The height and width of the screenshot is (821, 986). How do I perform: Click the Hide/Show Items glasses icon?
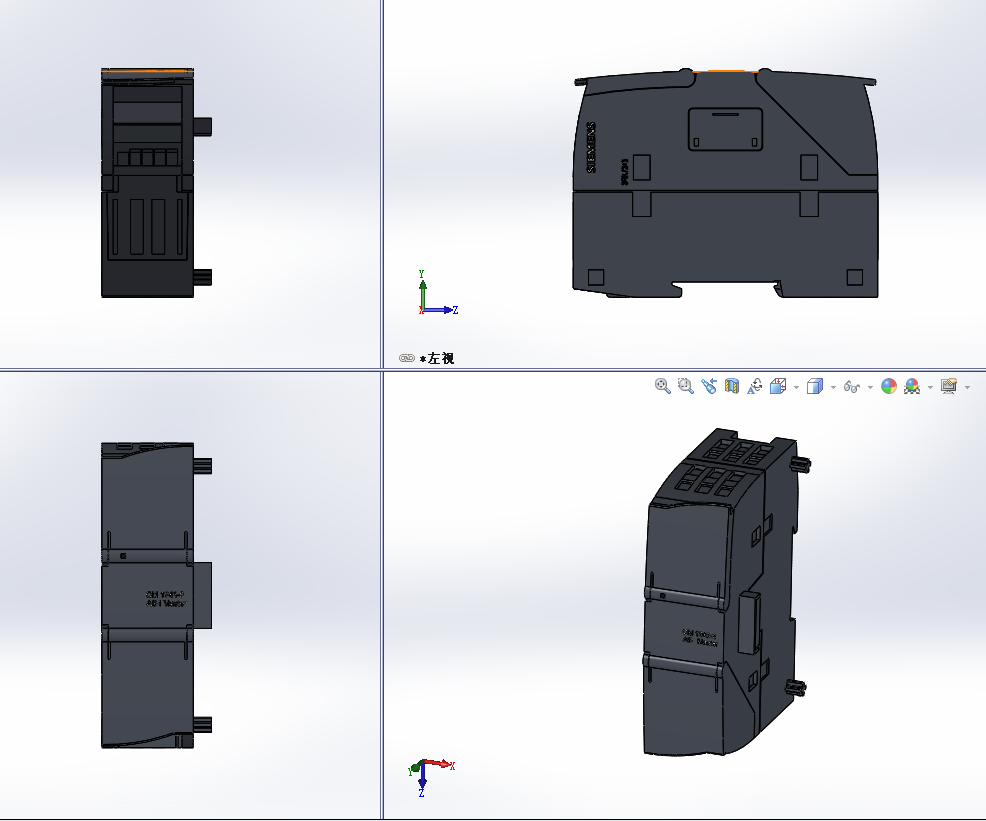(x=851, y=386)
